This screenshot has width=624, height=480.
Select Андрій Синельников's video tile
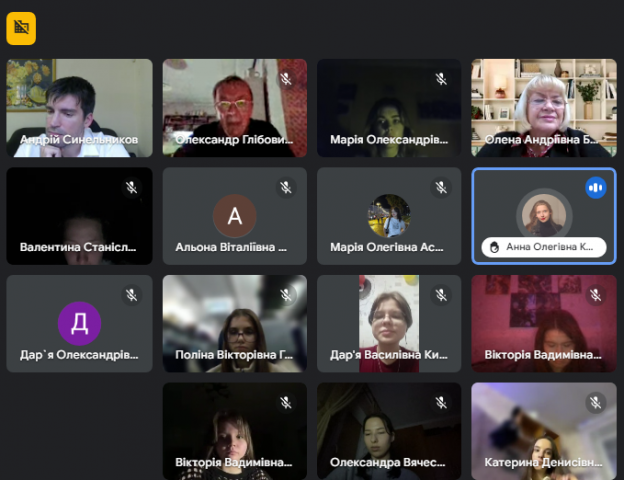[79, 107]
